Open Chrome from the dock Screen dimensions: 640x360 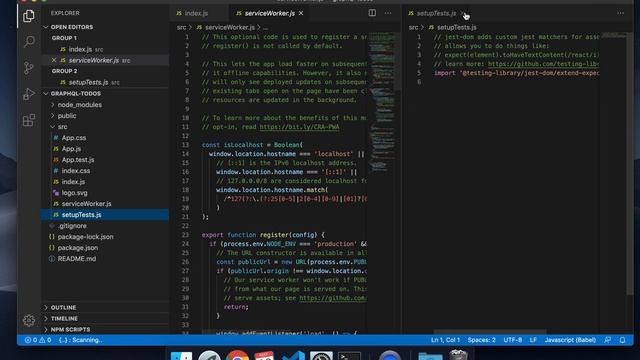tap(237, 356)
